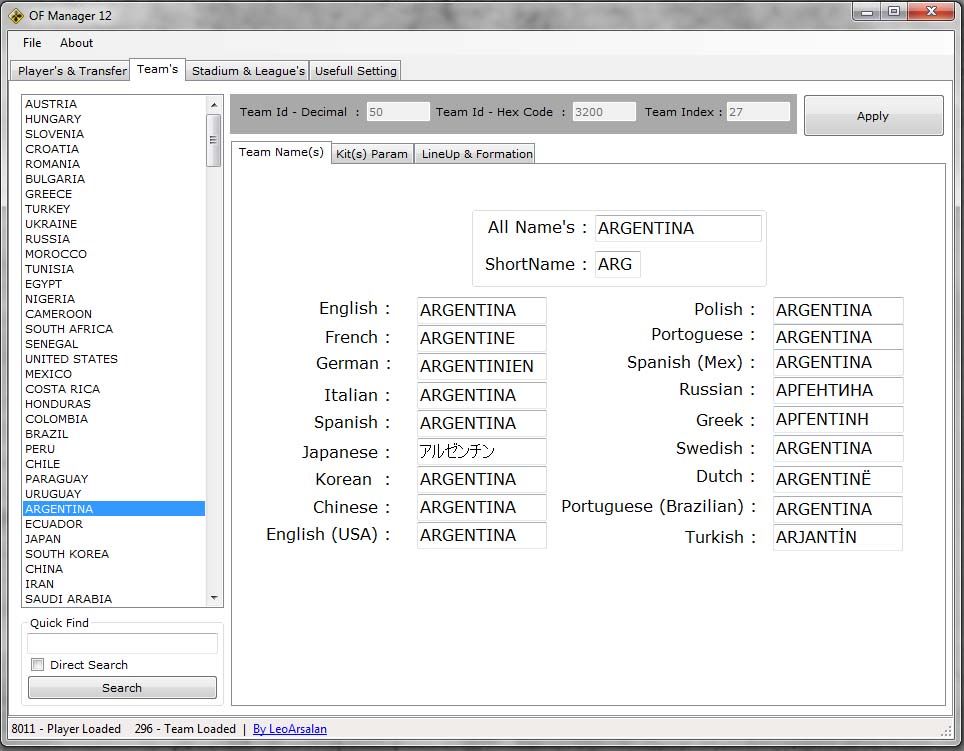The width and height of the screenshot is (964, 751).
Task: Enable the Direct Search checkbox
Action: pos(38,665)
